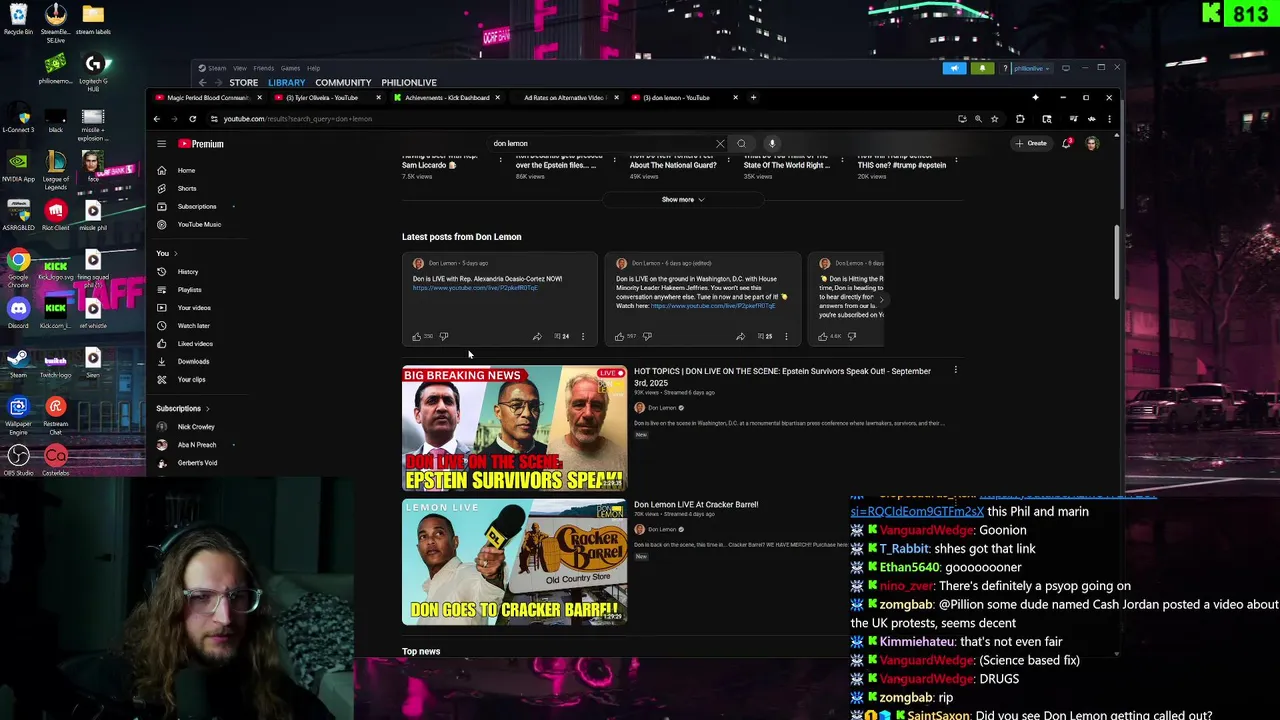Open Steam LIBRARY tab
Screen dimensions: 1280x720
click(286, 83)
